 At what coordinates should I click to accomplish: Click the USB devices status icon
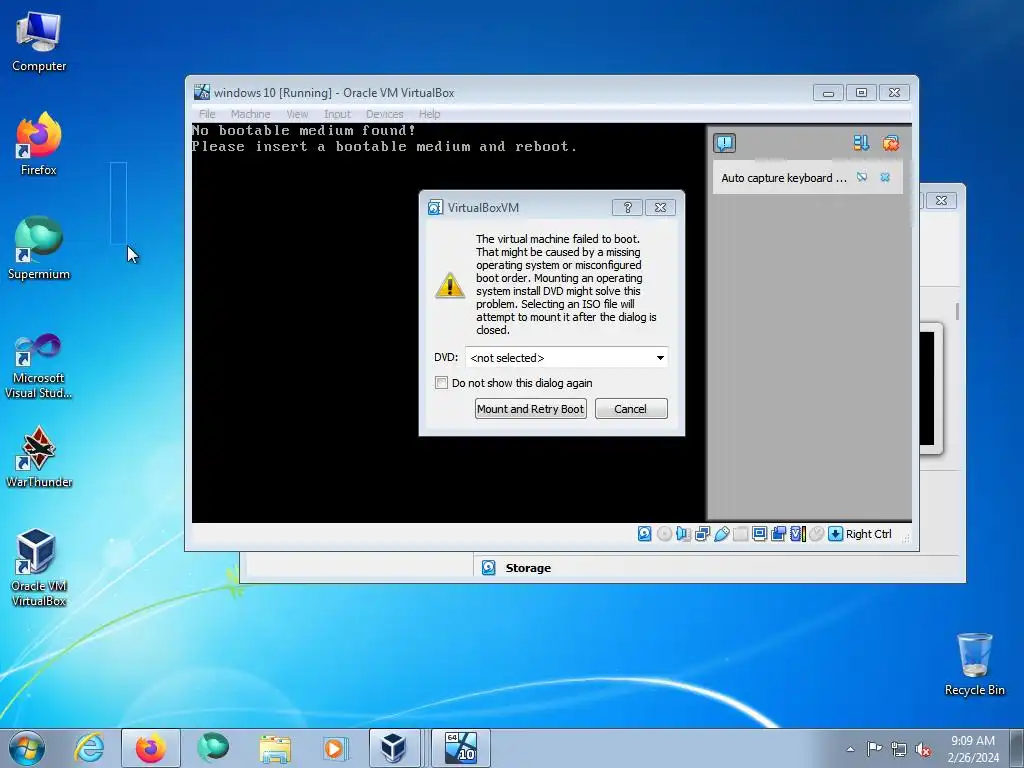[722, 534]
